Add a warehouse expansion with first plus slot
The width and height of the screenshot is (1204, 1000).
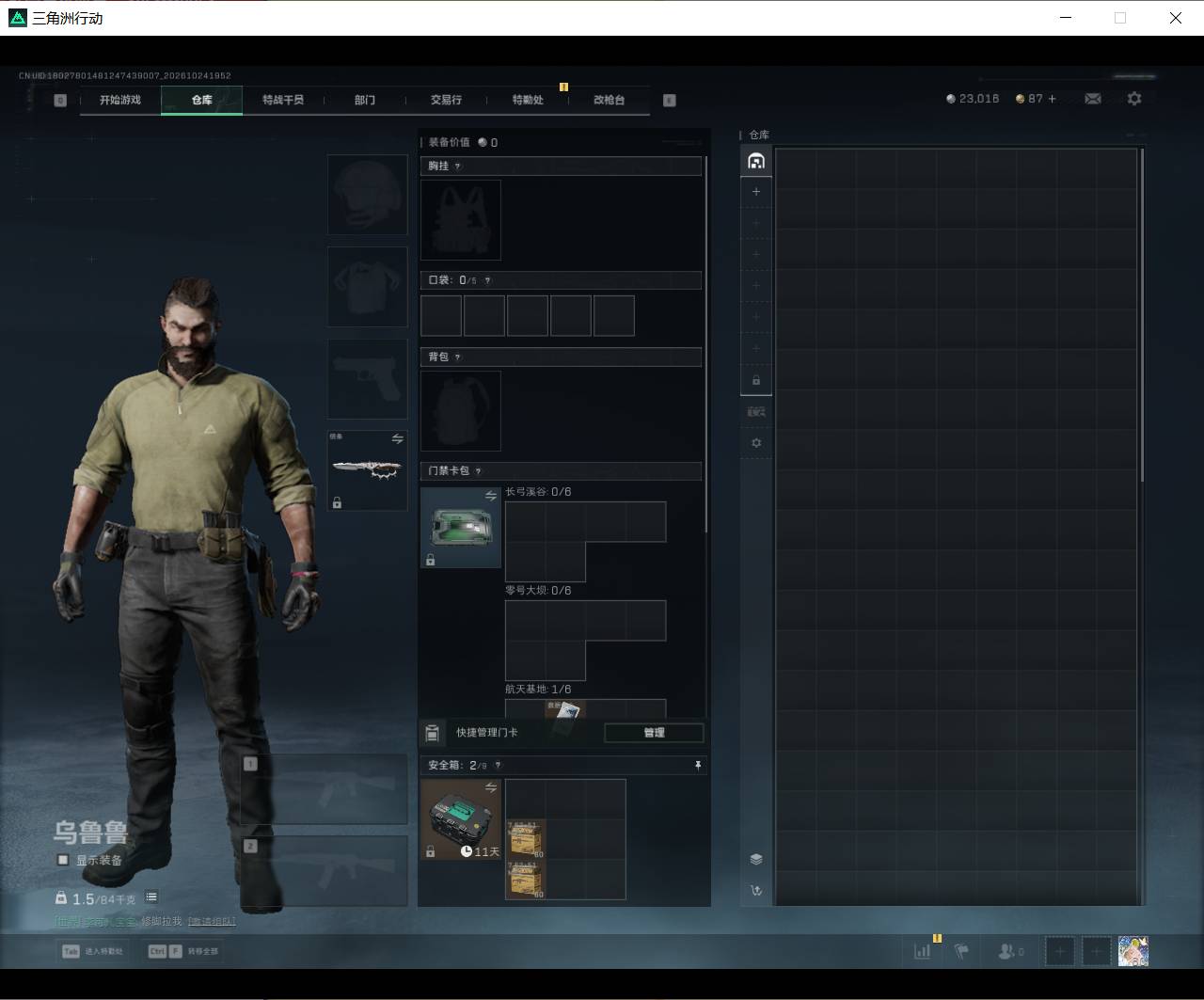[756, 192]
